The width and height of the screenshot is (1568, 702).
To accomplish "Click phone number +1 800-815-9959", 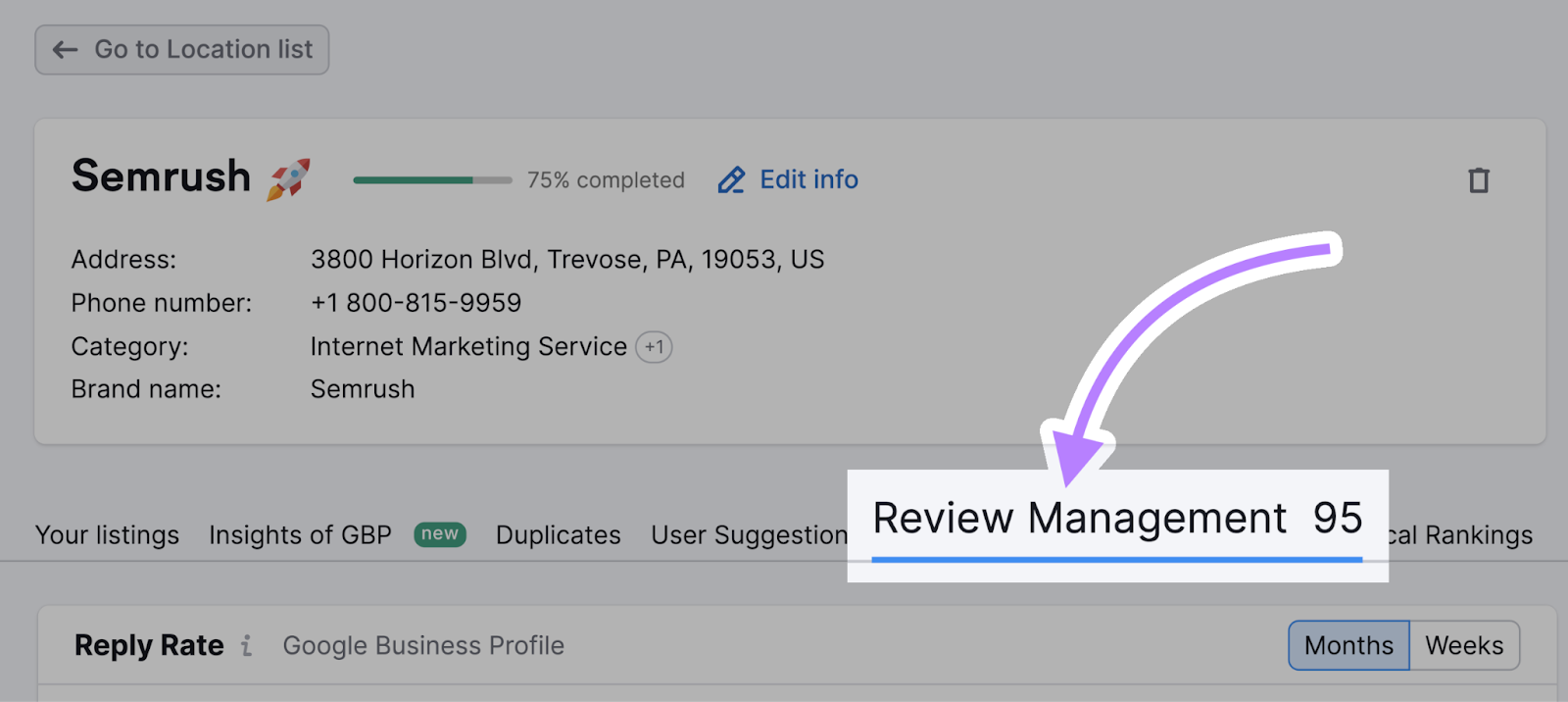I will [x=416, y=303].
